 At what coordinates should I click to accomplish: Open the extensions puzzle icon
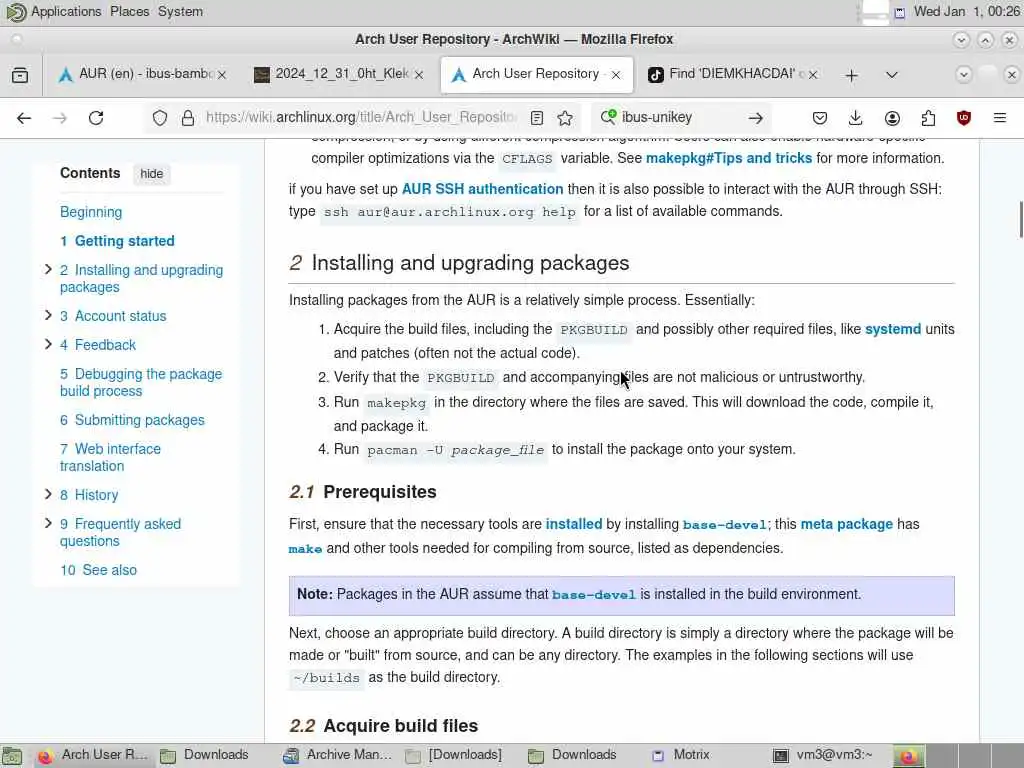coord(928,118)
